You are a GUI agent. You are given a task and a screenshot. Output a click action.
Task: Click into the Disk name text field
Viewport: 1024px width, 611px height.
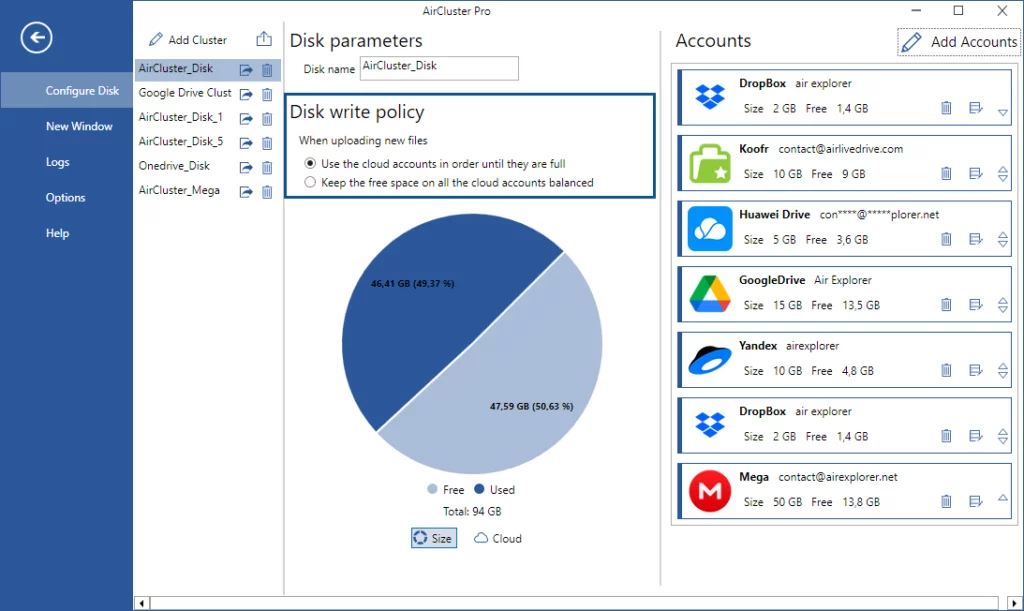click(x=439, y=68)
